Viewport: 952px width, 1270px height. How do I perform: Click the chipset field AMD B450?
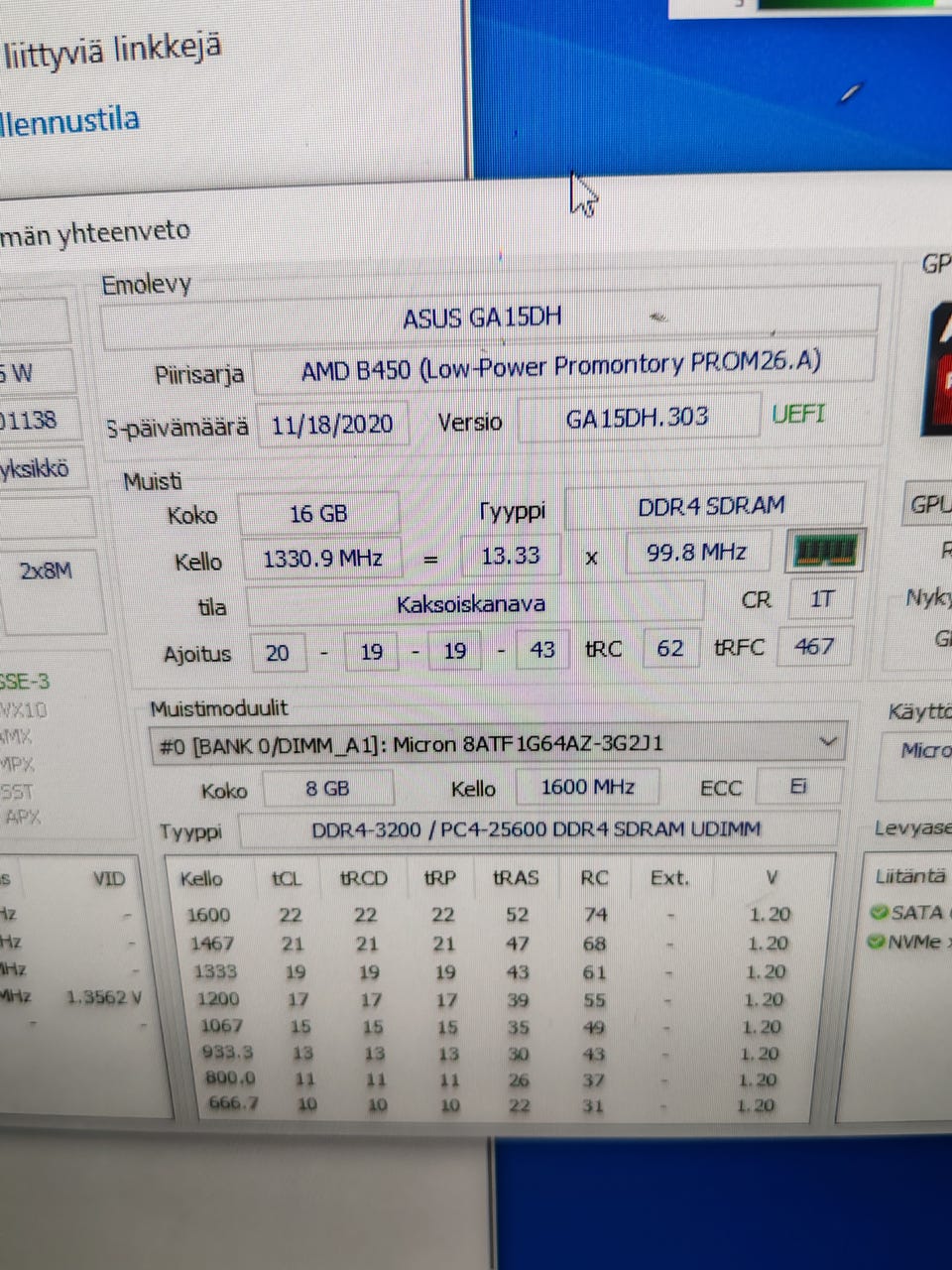(563, 367)
